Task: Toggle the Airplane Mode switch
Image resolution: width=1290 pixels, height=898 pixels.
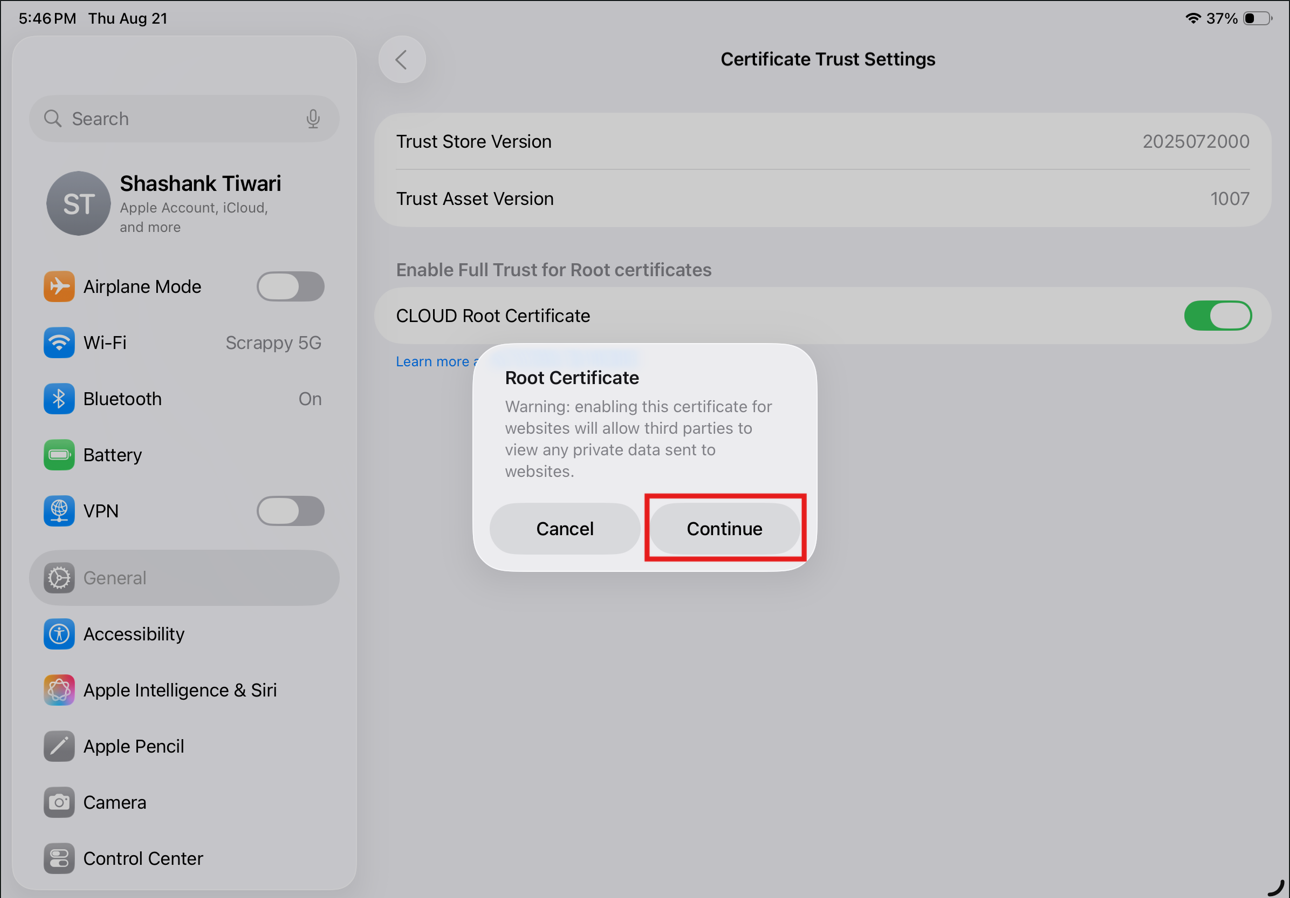Action: [x=290, y=287]
